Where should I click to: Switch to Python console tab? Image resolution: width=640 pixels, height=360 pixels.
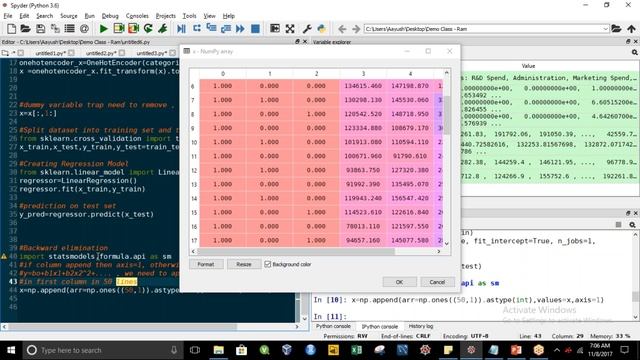point(333,326)
